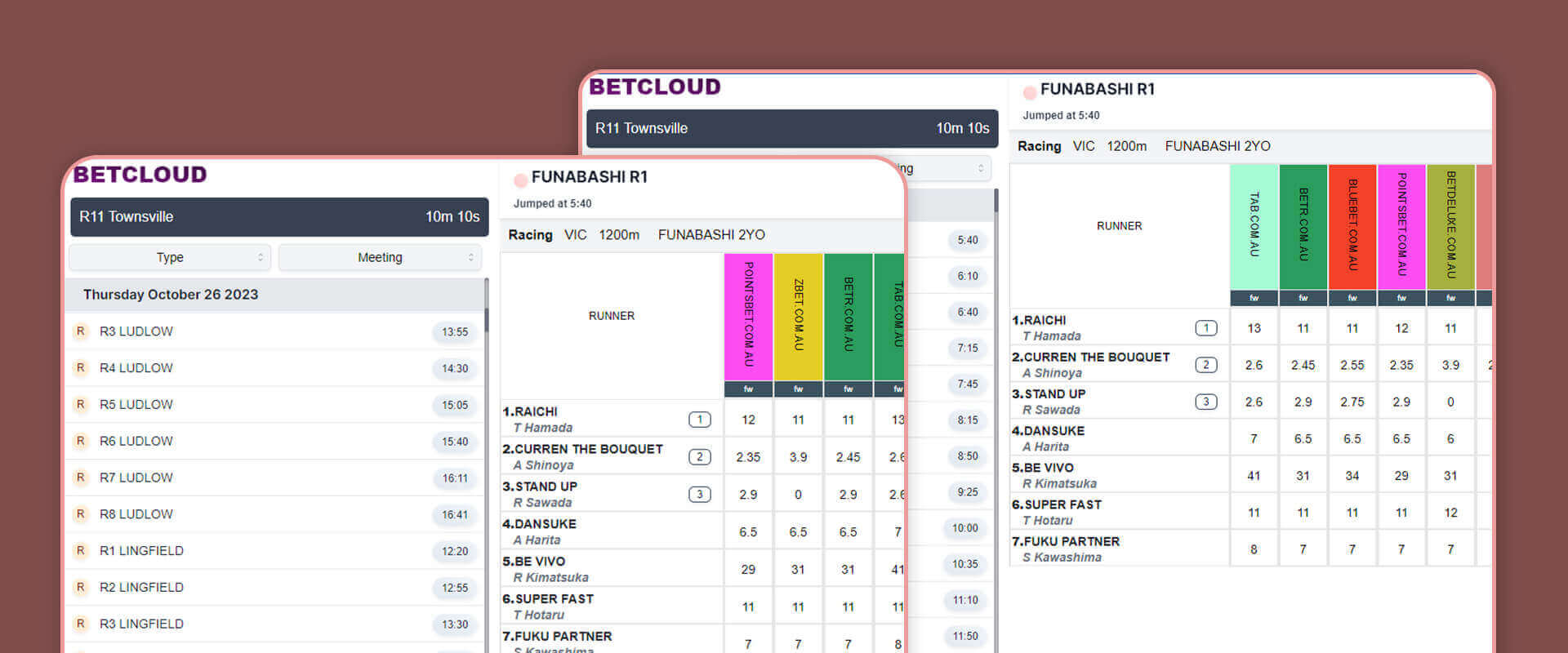Click STAND UP's BLUEBET odds 2.75
The width and height of the screenshot is (1568, 653).
pyautogui.click(x=1352, y=402)
